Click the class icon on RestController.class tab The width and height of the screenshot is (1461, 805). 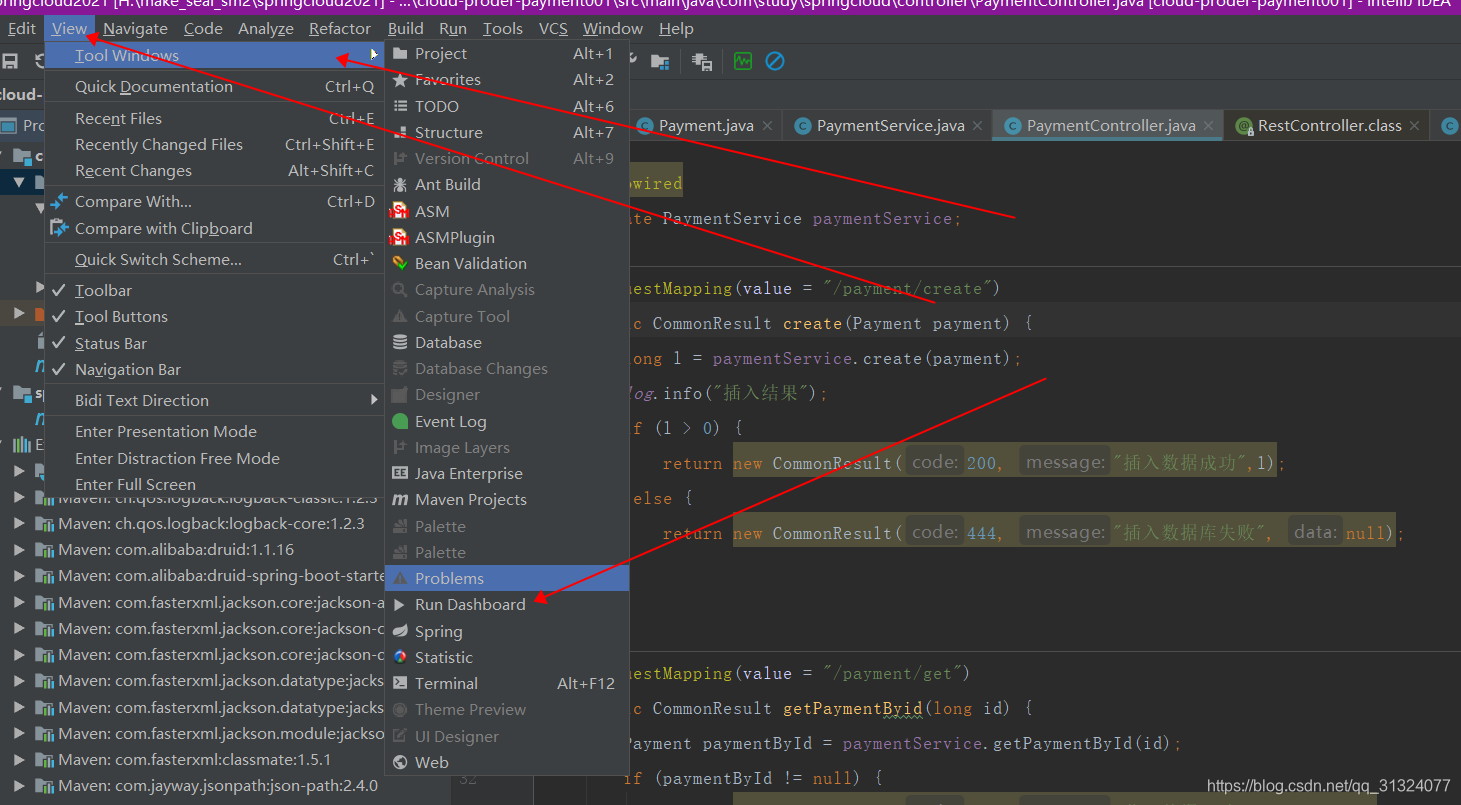[1244, 125]
